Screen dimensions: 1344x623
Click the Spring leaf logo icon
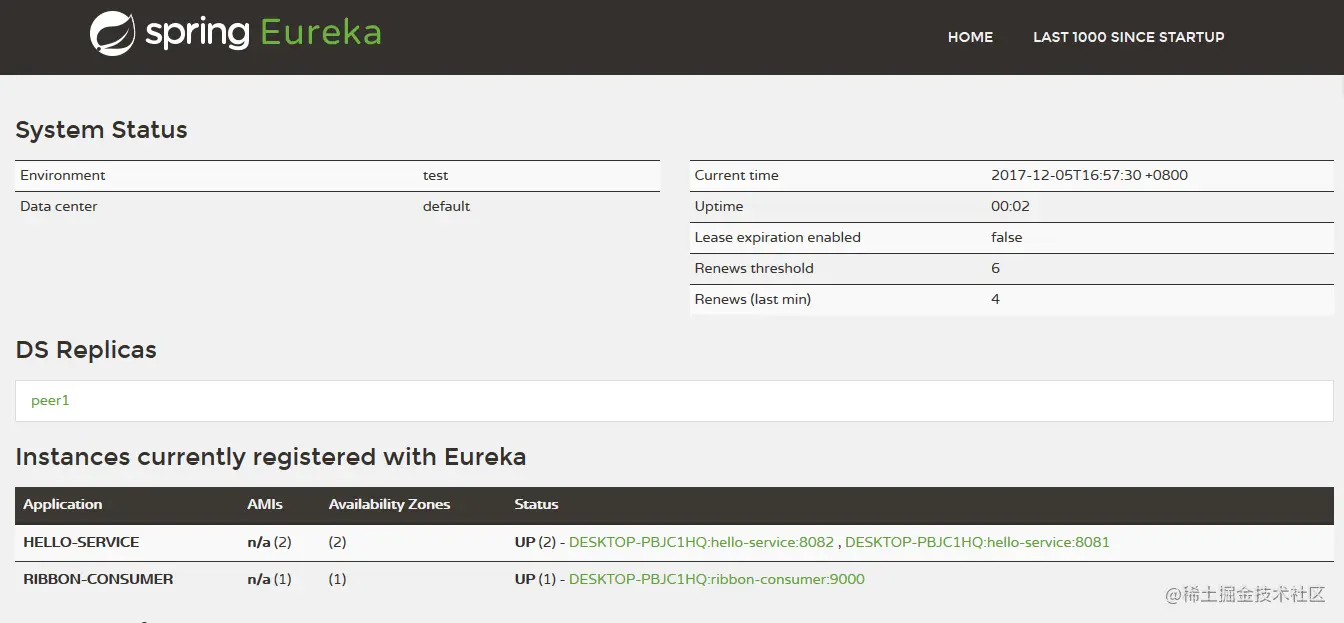pyautogui.click(x=112, y=33)
